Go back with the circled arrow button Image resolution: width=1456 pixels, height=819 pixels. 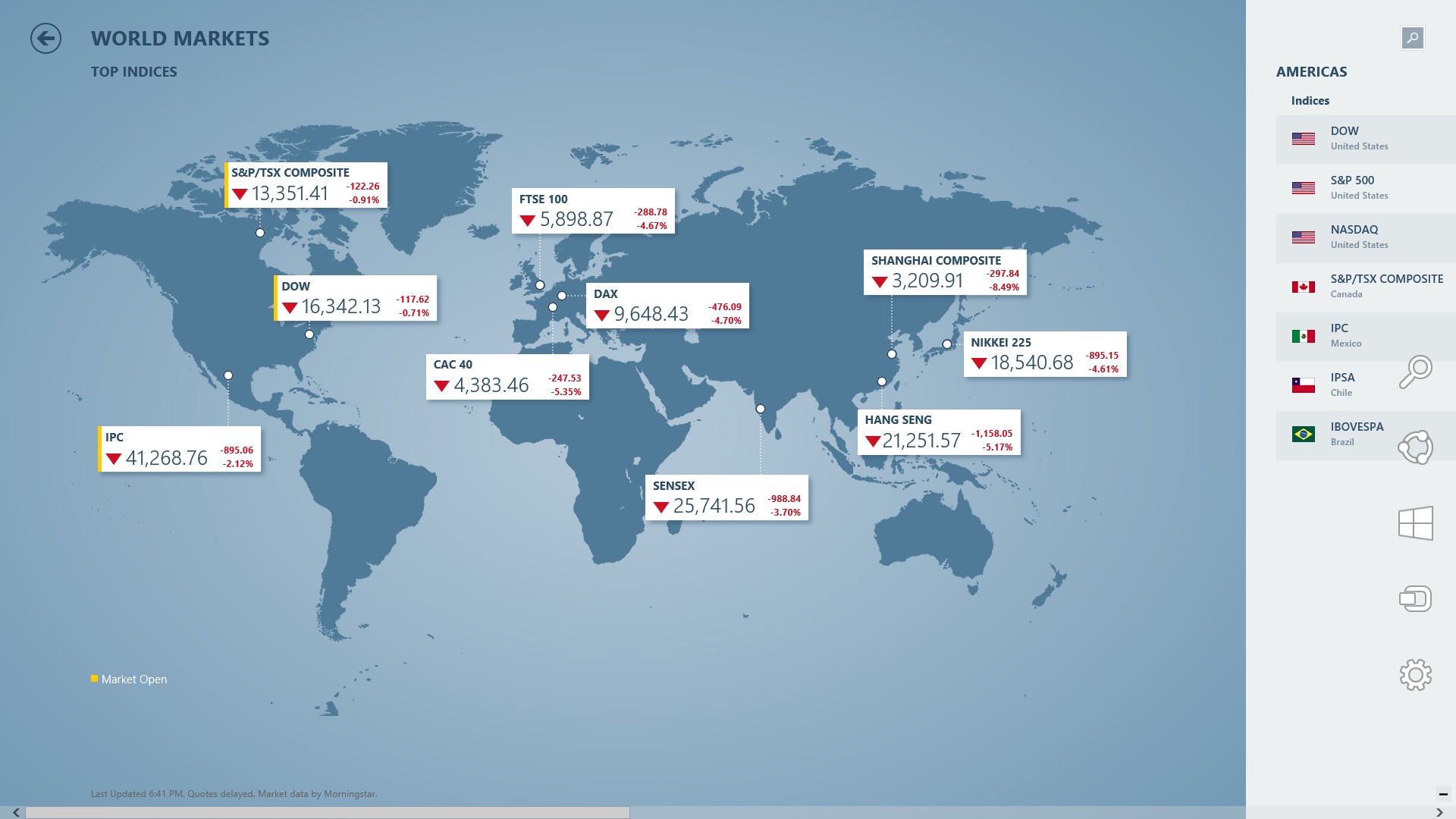pyautogui.click(x=45, y=38)
